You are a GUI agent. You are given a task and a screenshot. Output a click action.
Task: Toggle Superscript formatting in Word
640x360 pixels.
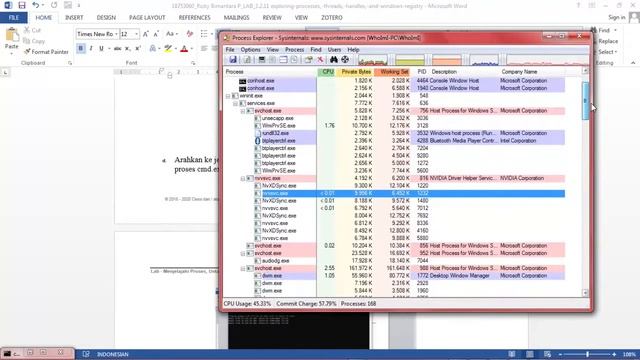138,49
